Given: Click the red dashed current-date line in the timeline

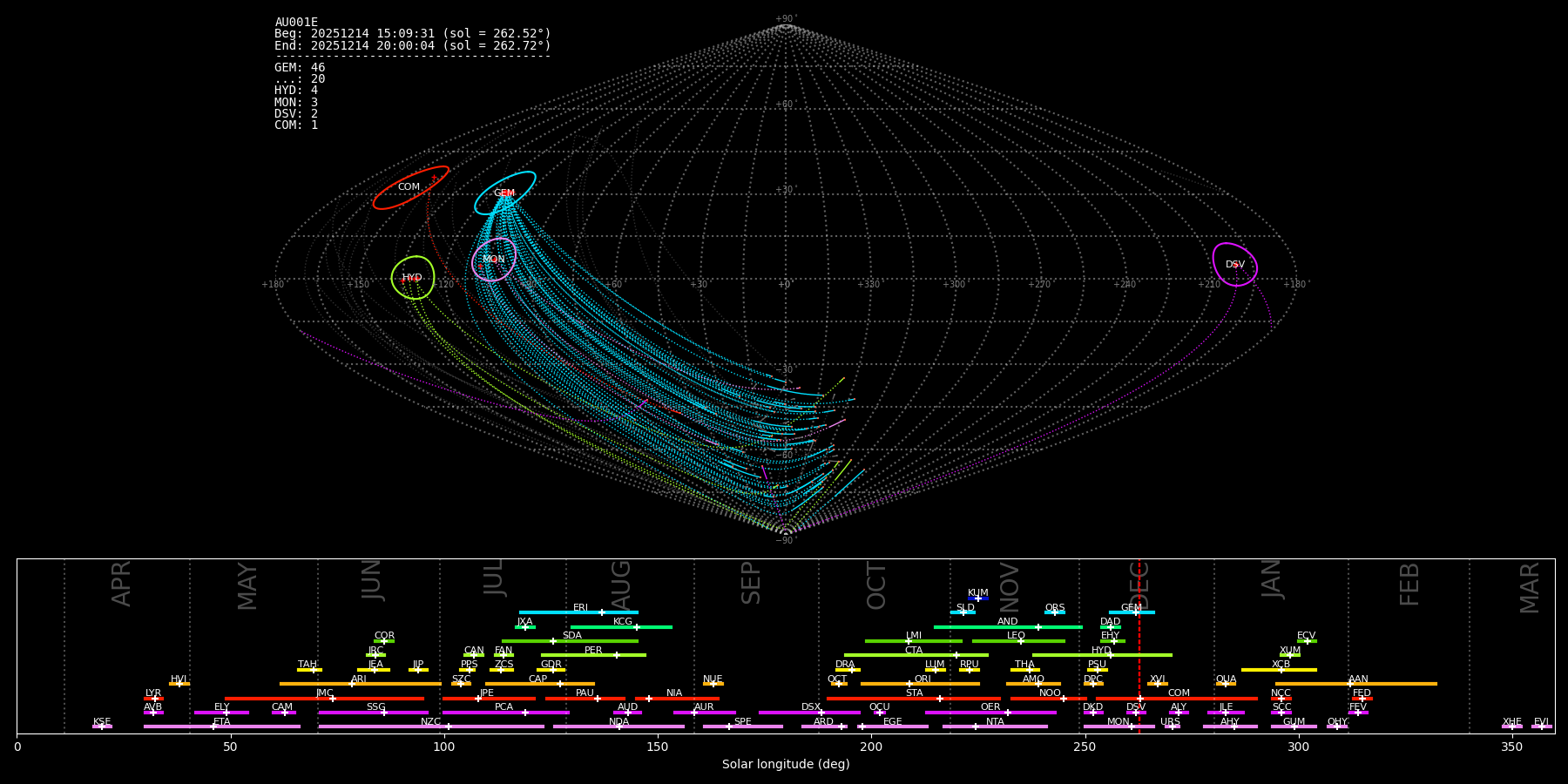Looking at the screenshot, I should click(x=1139, y=645).
